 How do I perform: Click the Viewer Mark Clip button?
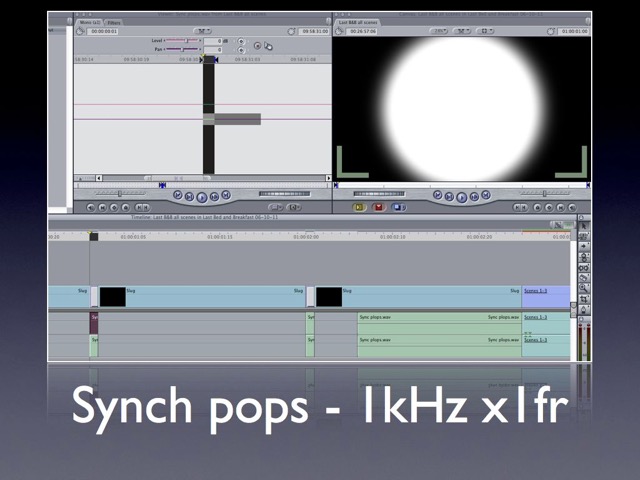click(102, 208)
